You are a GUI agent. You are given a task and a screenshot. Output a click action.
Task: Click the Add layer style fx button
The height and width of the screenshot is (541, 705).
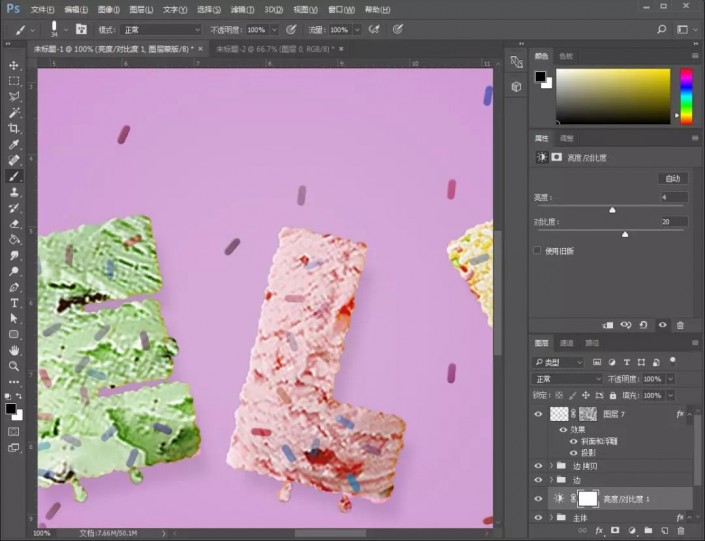click(599, 531)
